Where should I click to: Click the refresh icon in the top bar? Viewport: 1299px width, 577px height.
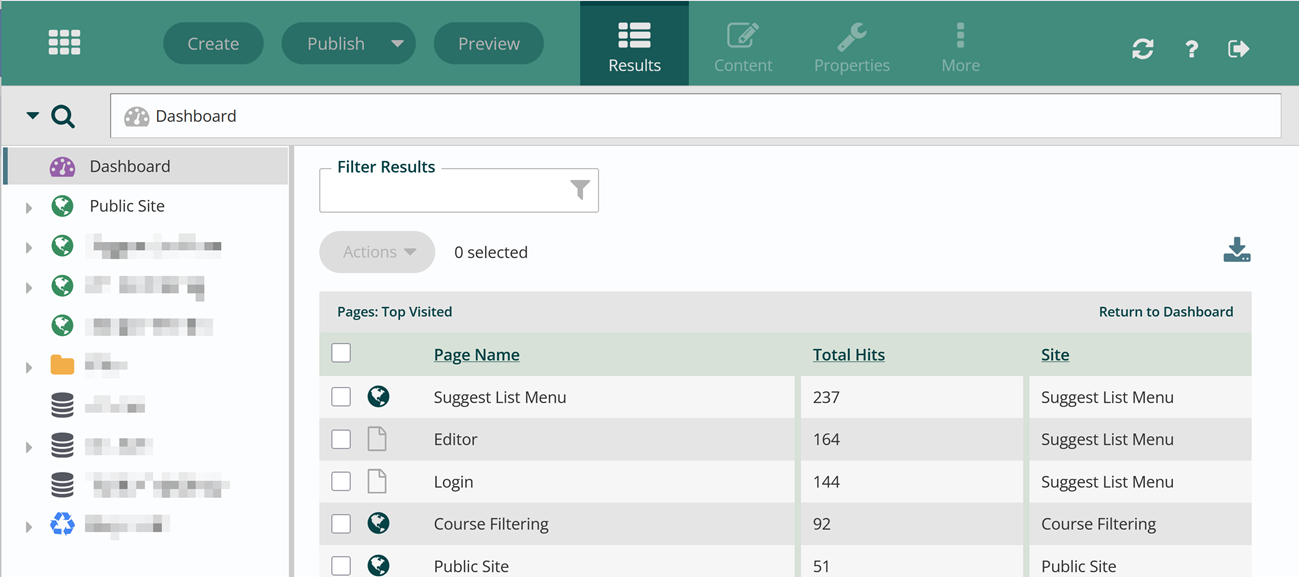point(1143,48)
